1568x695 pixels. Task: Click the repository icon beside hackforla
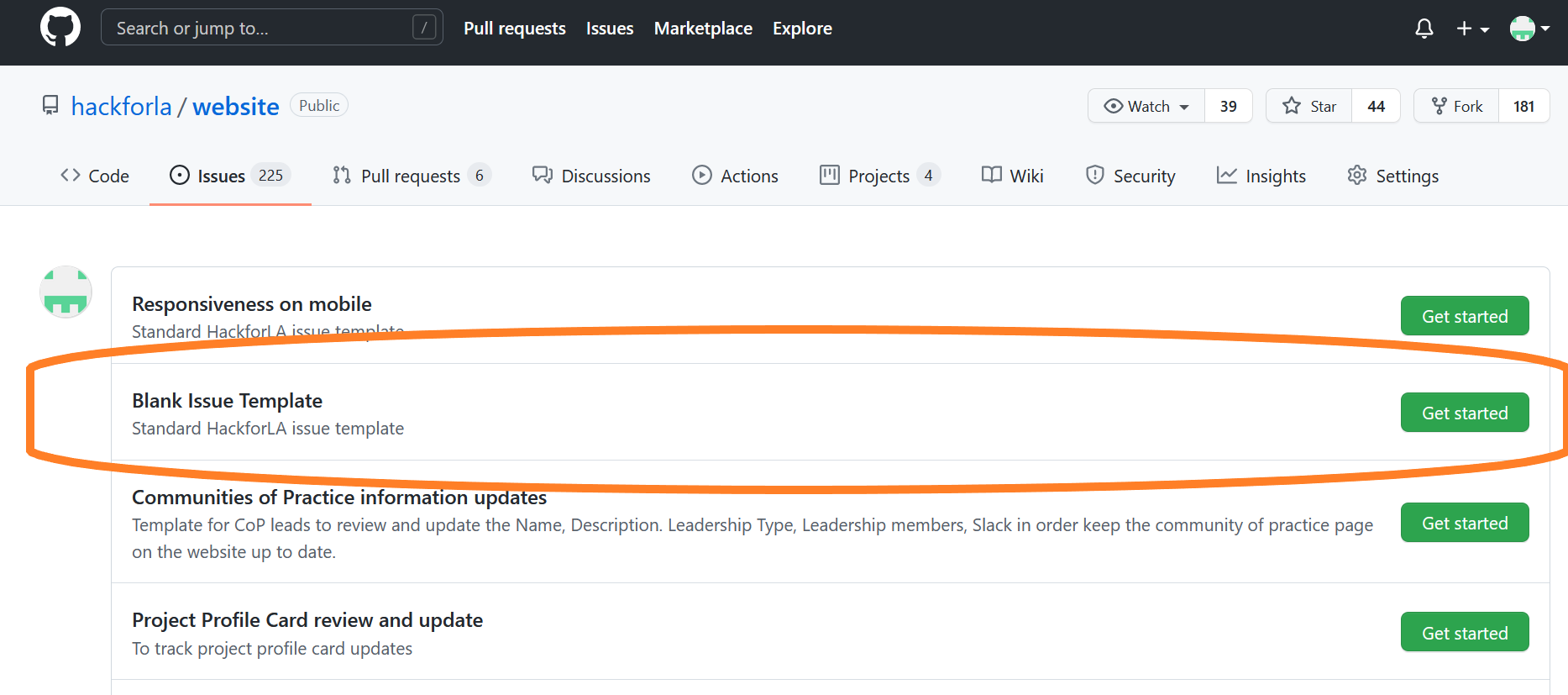coord(50,106)
